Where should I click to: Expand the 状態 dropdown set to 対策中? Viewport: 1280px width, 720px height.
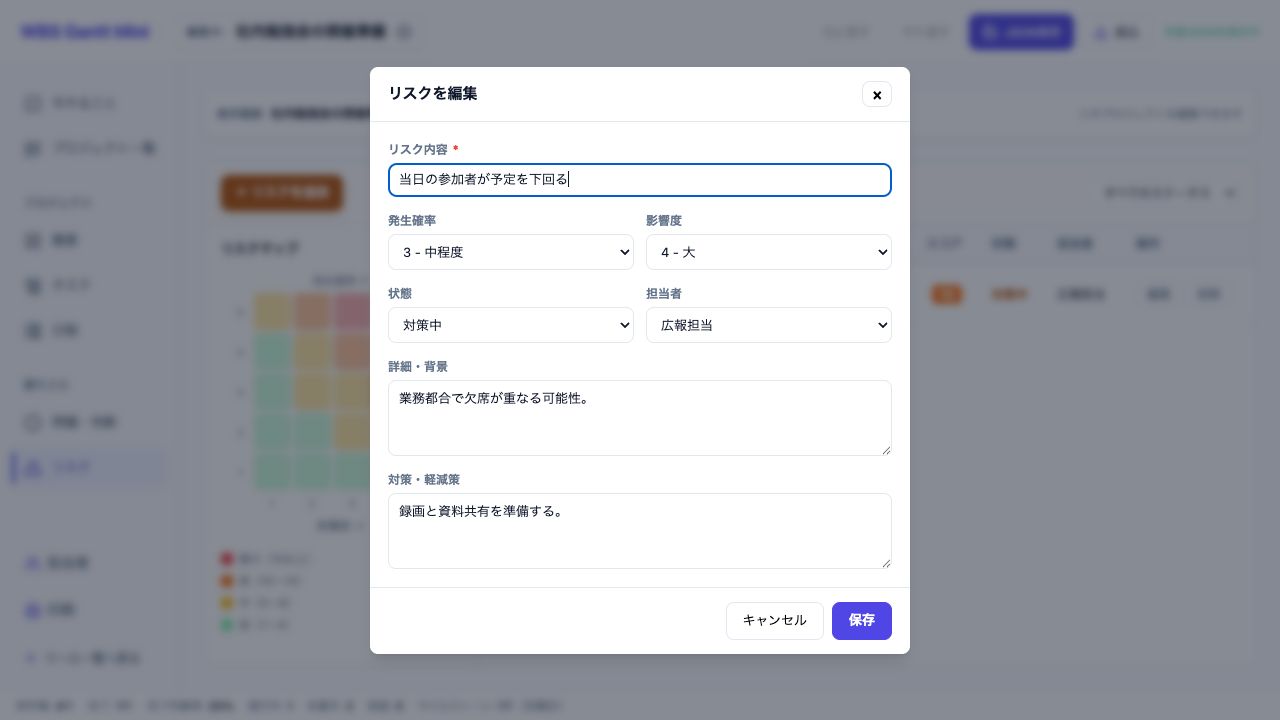coord(511,325)
